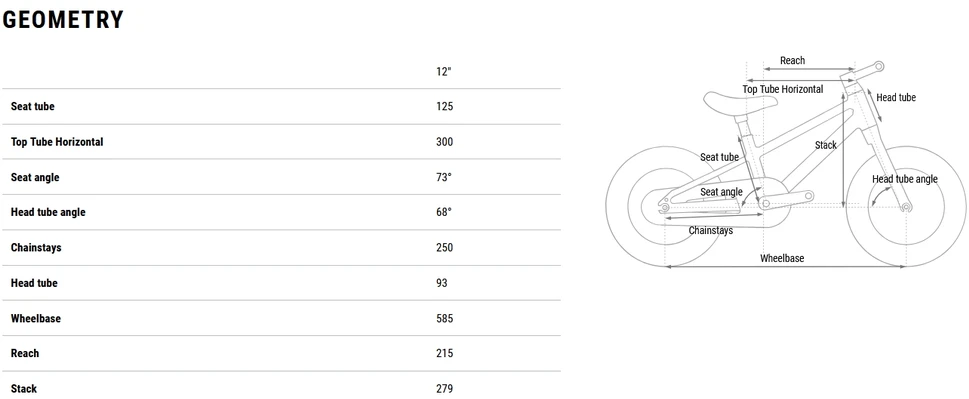Screen dimensions: 969x399
Task: Select the Reach value 215
Action: click(x=444, y=353)
